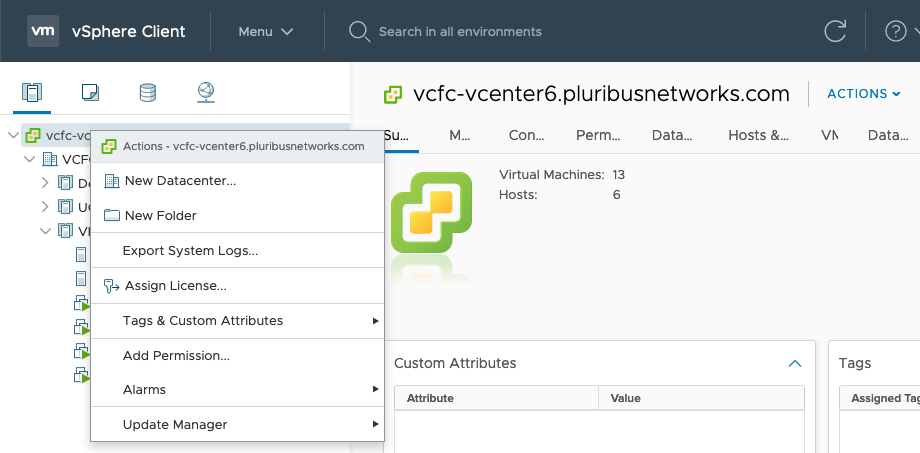Open the Configure tab

click(x=526, y=136)
